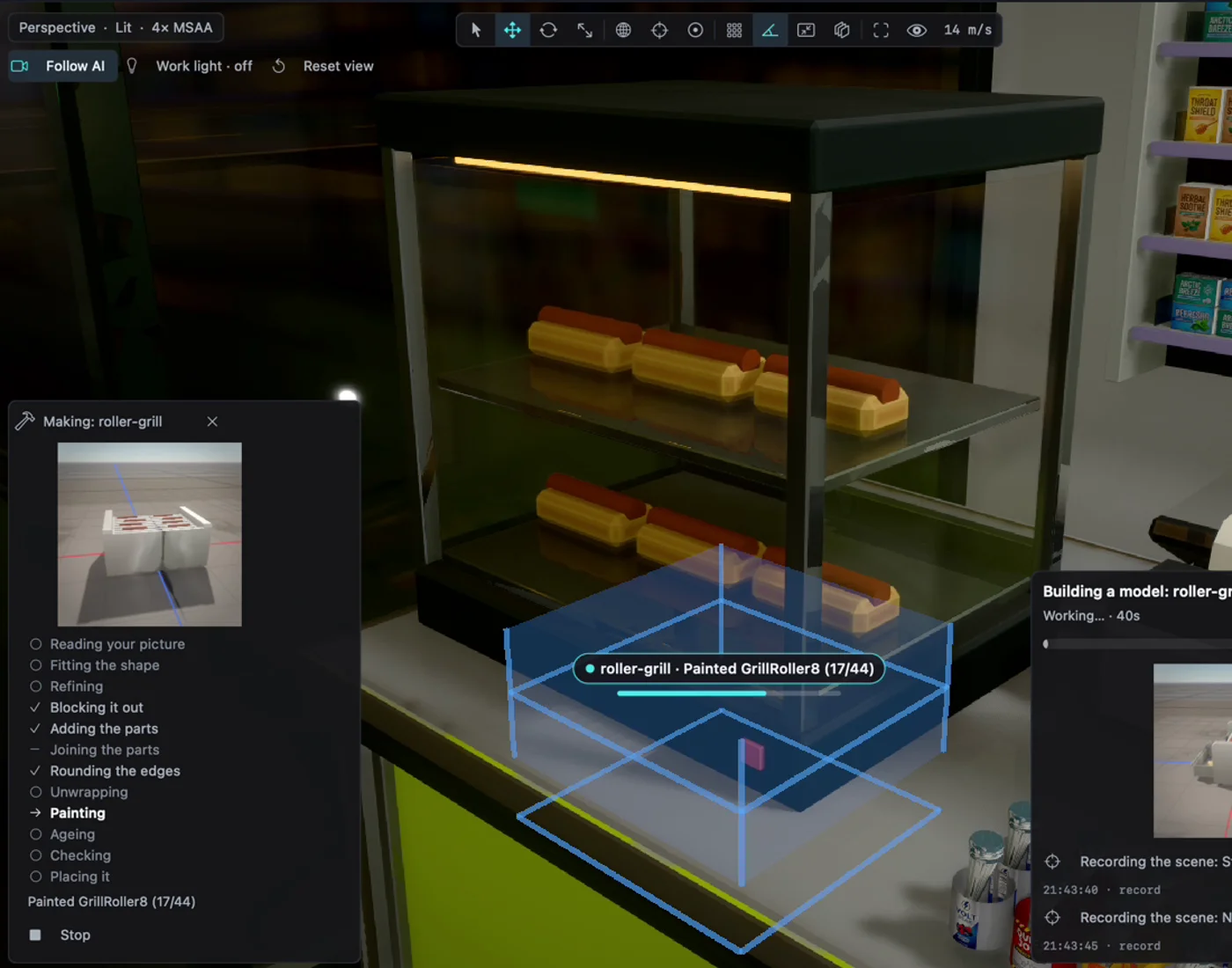Click the circled-dot toolbar icon

[x=695, y=30]
